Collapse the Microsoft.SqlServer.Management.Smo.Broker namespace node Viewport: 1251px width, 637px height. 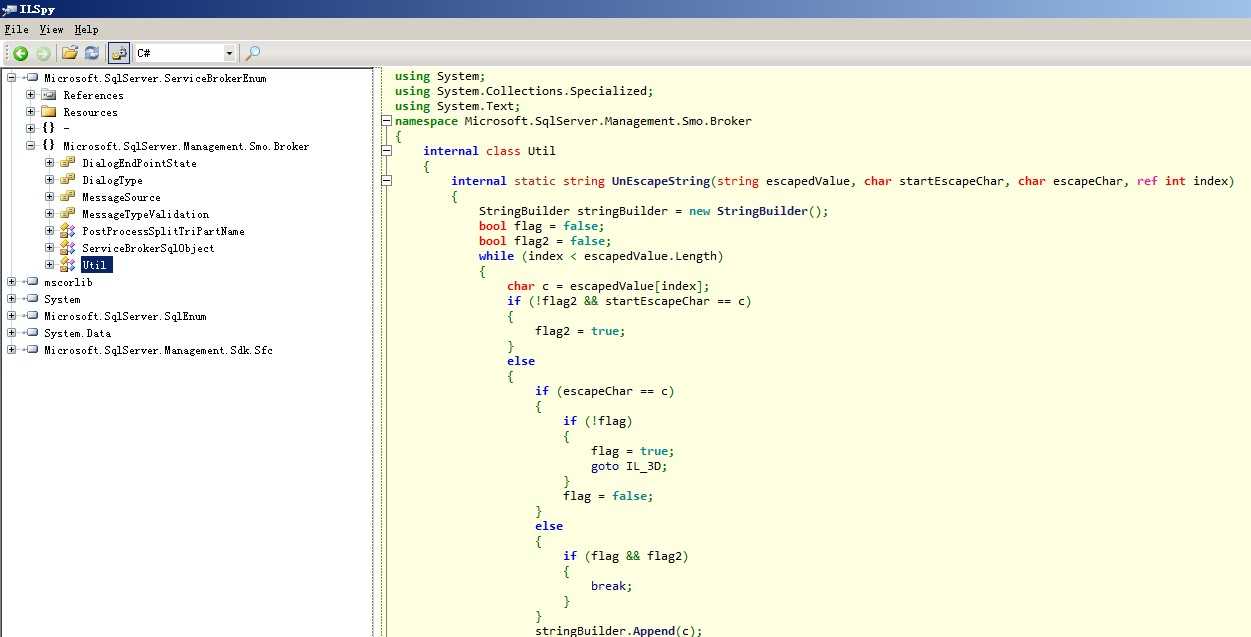coord(30,146)
